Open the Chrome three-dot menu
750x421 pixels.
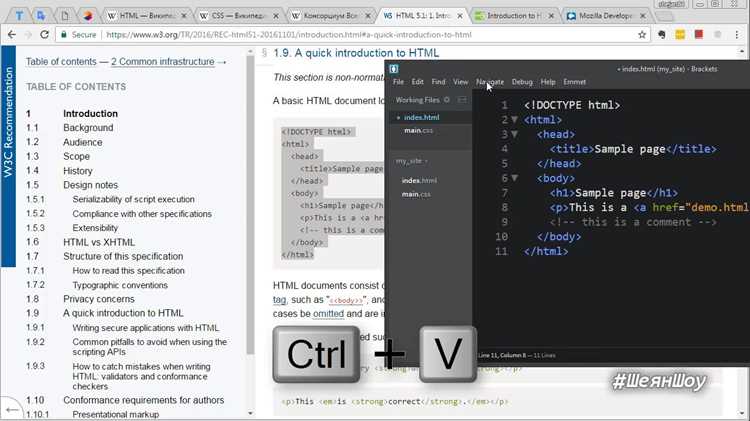737,34
